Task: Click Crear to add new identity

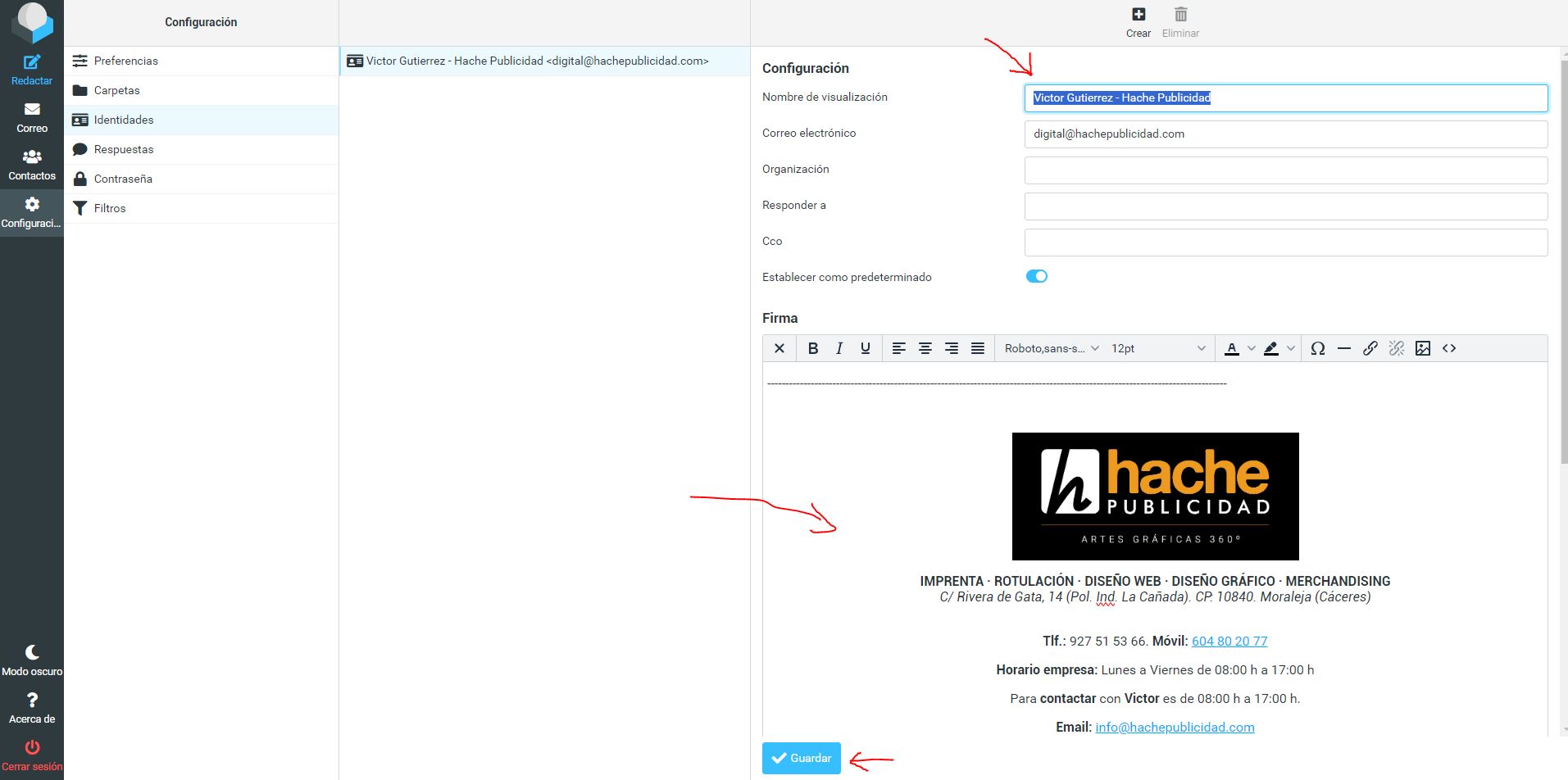Action: click(1138, 23)
